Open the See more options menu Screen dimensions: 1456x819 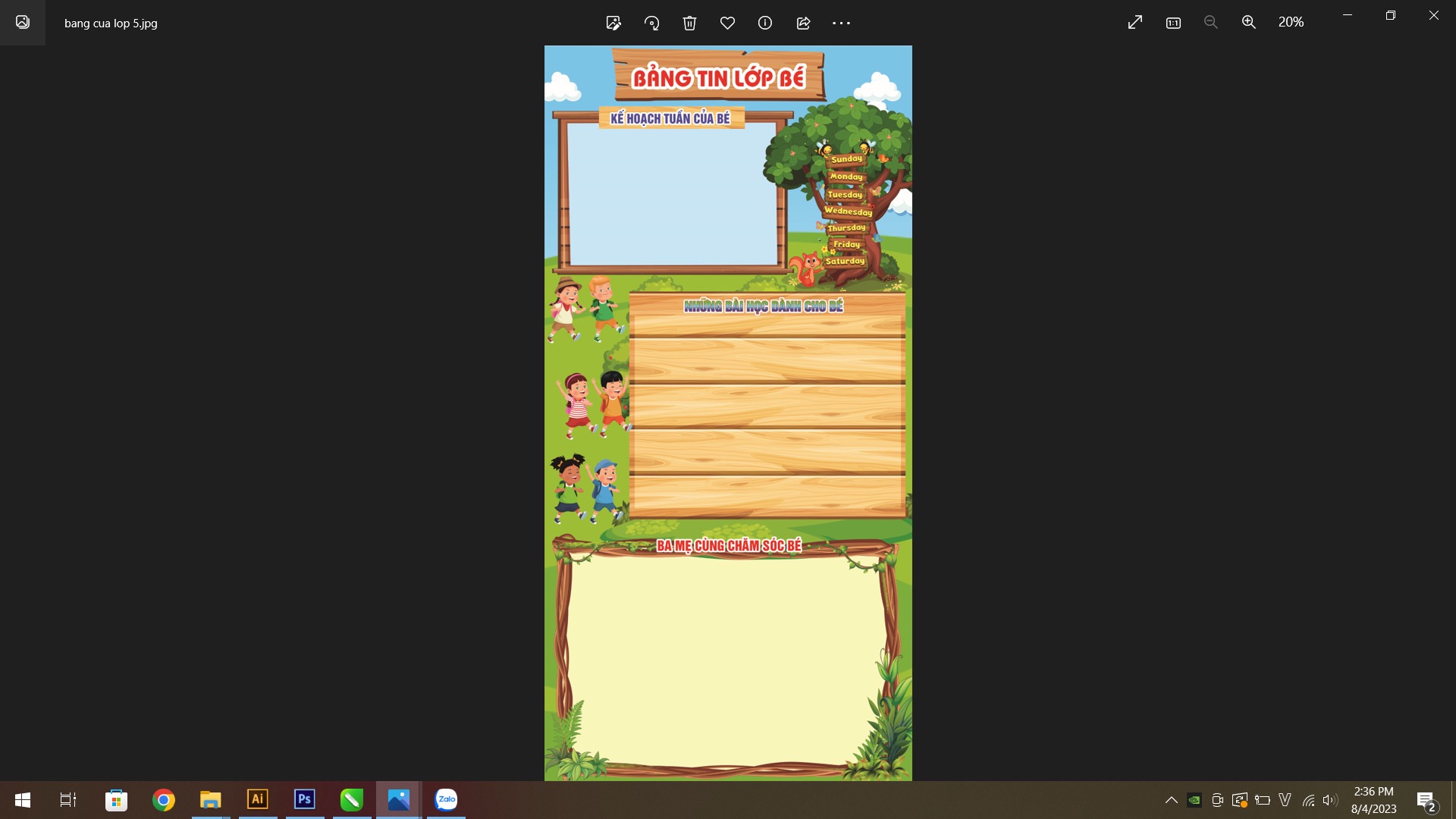(x=841, y=23)
